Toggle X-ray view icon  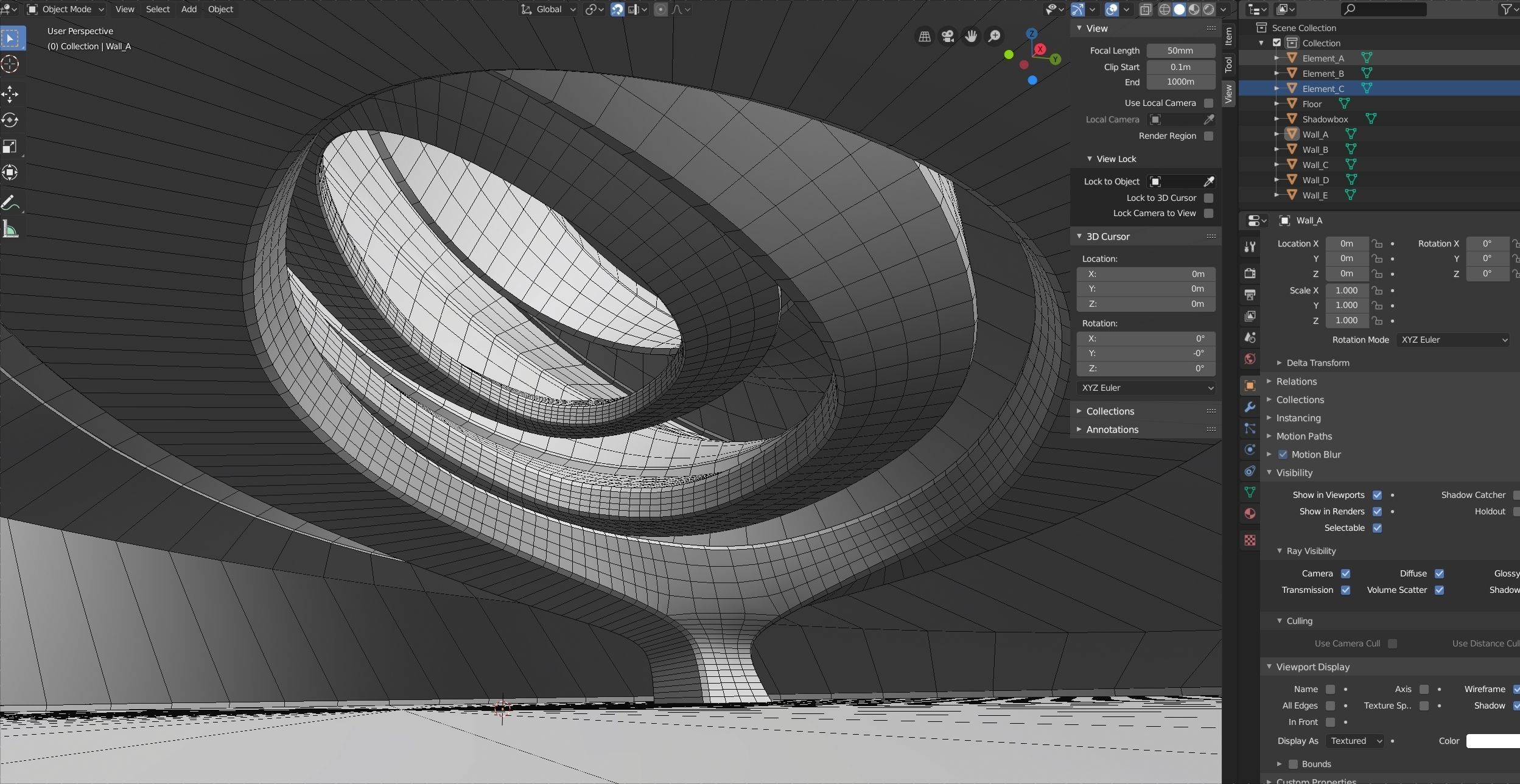[x=1145, y=9]
